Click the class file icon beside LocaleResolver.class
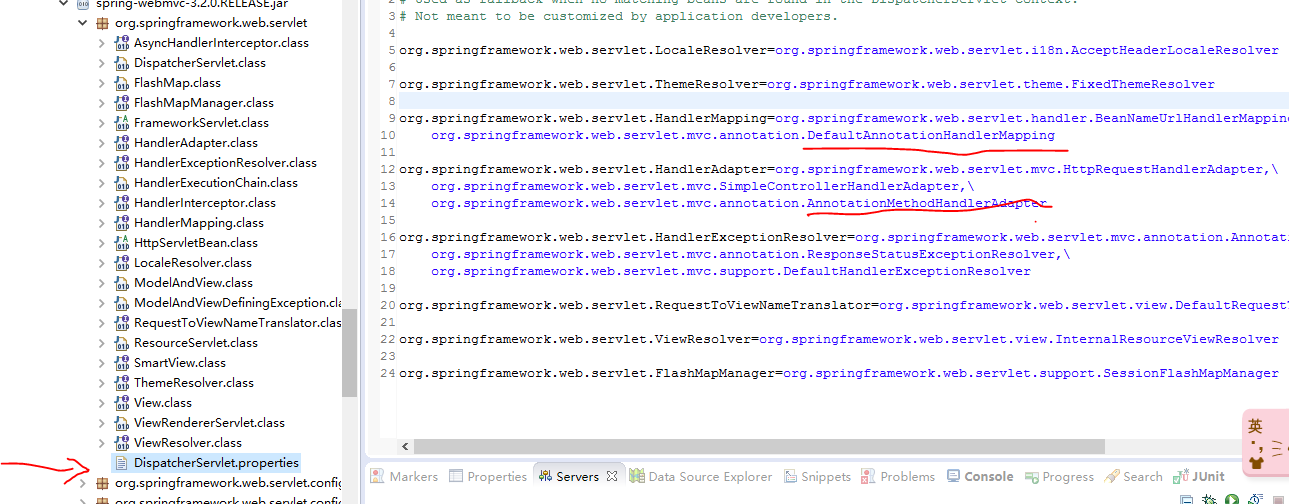This screenshot has width=1289, height=504. coord(122,263)
